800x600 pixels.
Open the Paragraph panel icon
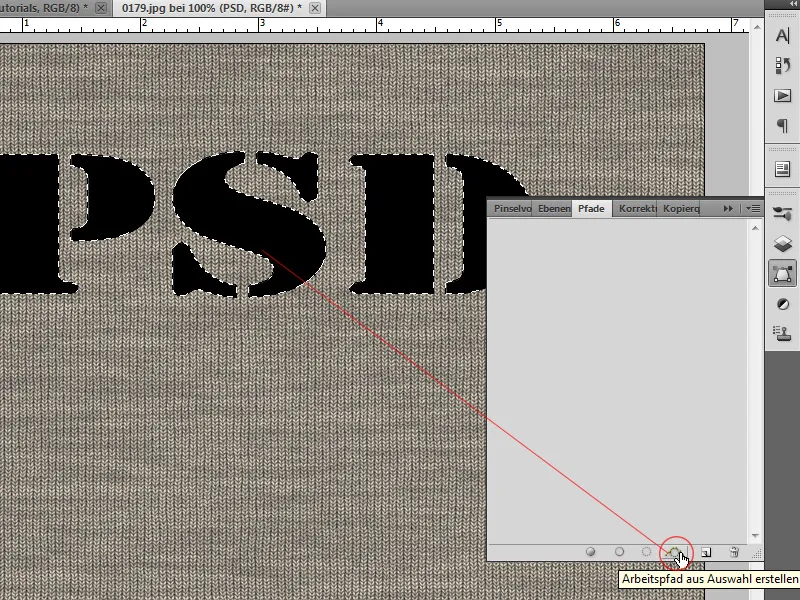[782, 125]
